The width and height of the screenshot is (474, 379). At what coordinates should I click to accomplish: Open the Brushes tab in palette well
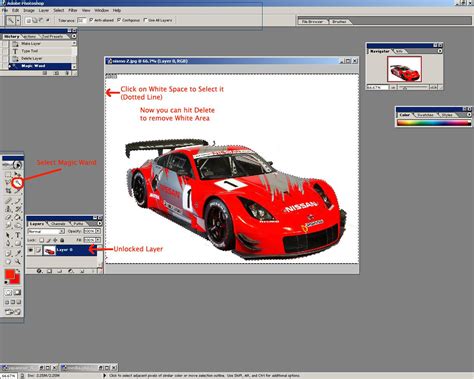(339, 22)
